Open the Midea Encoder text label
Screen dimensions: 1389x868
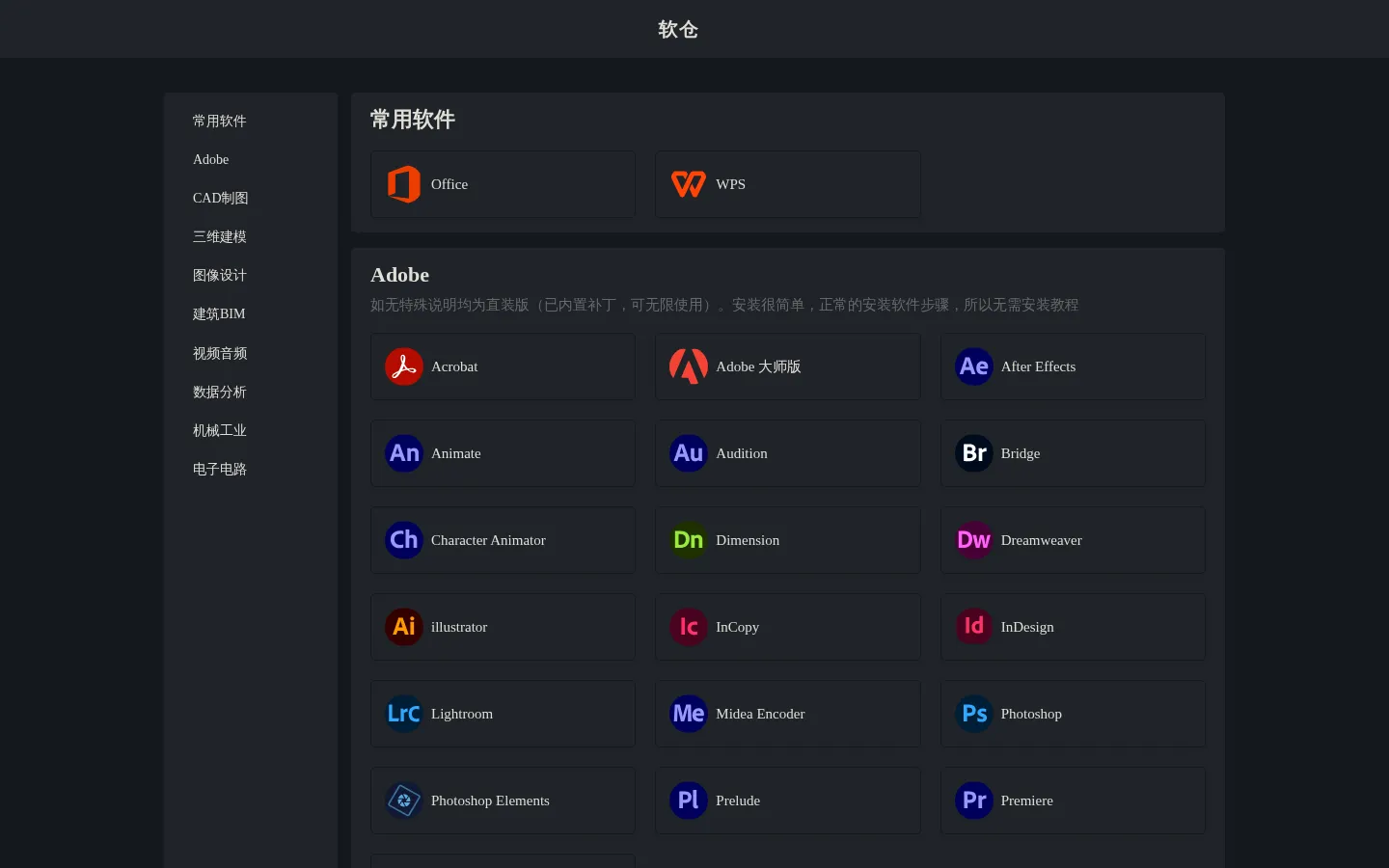[x=760, y=714]
